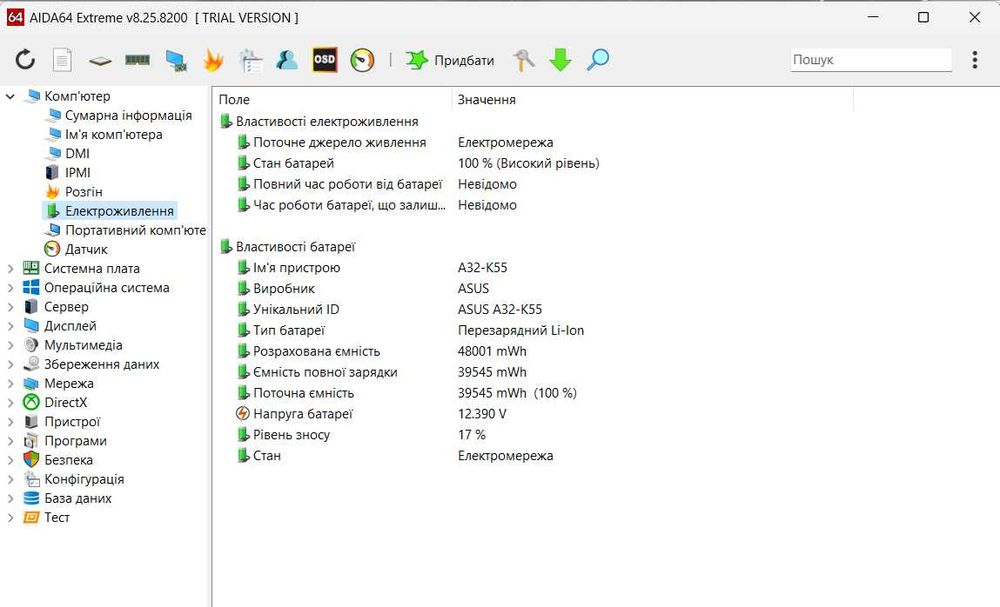Open the three-dot options menu
The height and width of the screenshot is (607, 1000).
coord(974,60)
